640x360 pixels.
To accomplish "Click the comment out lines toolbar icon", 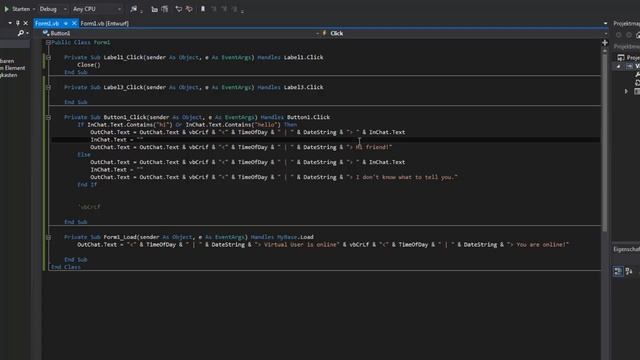I will point(154,9).
